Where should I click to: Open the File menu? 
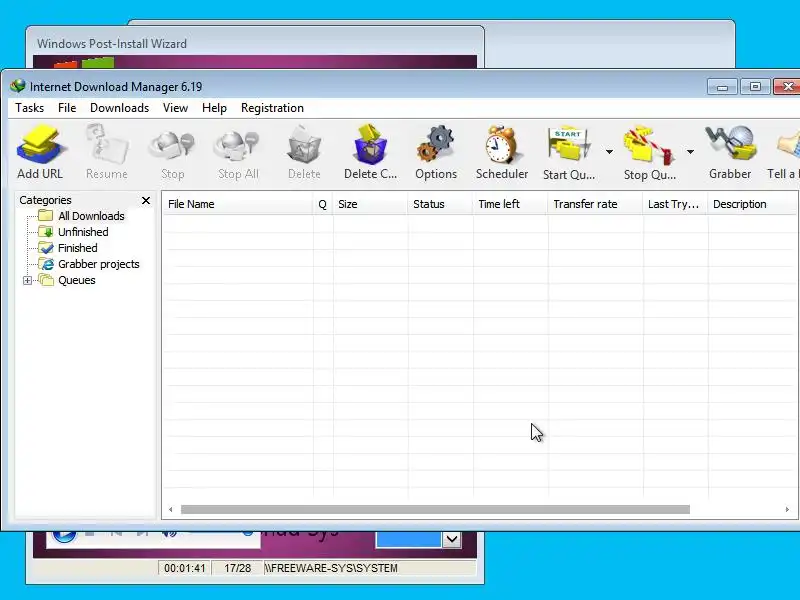click(x=67, y=108)
